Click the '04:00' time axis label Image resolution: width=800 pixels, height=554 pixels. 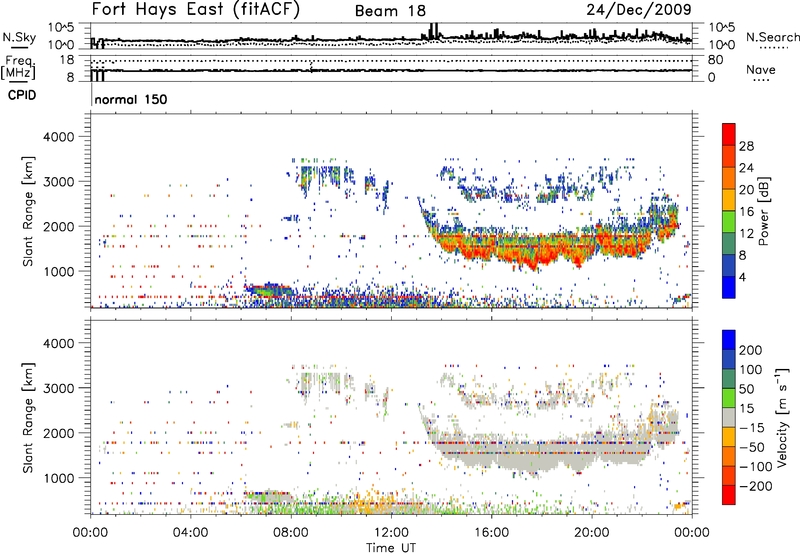(x=190, y=533)
